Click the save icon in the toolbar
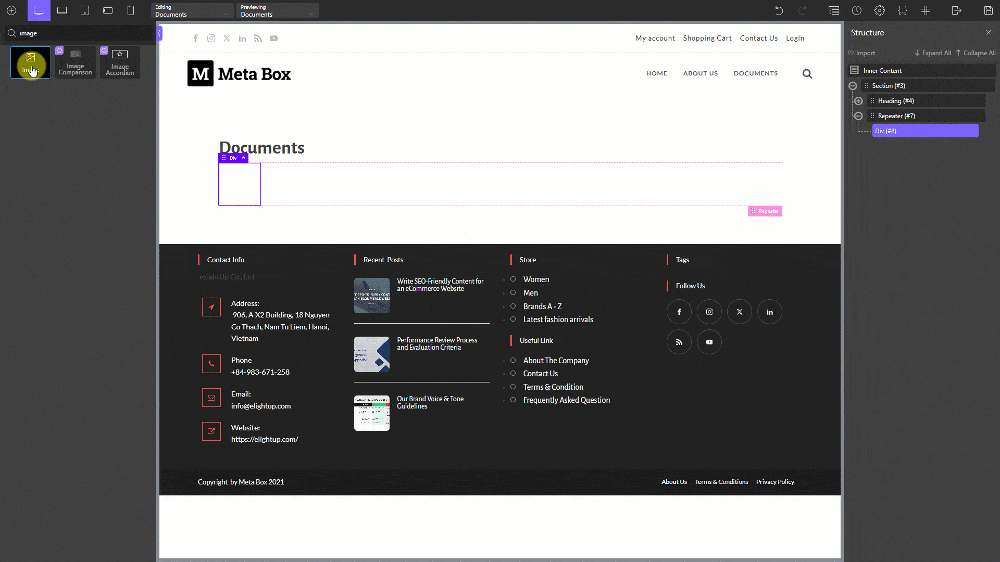 pyautogui.click(x=988, y=10)
